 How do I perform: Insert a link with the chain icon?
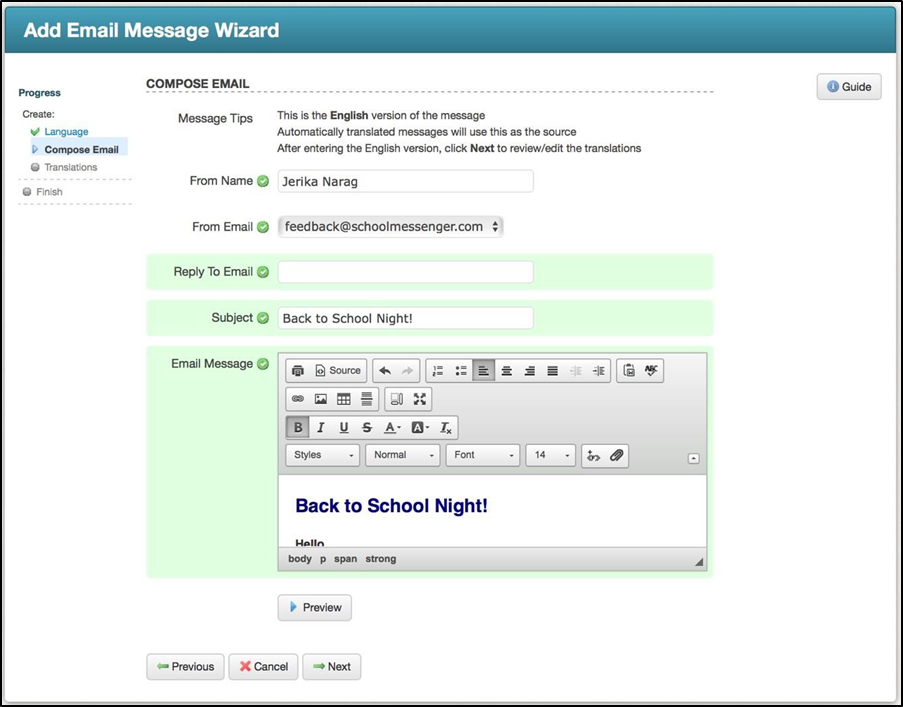(x=298, y=399)
